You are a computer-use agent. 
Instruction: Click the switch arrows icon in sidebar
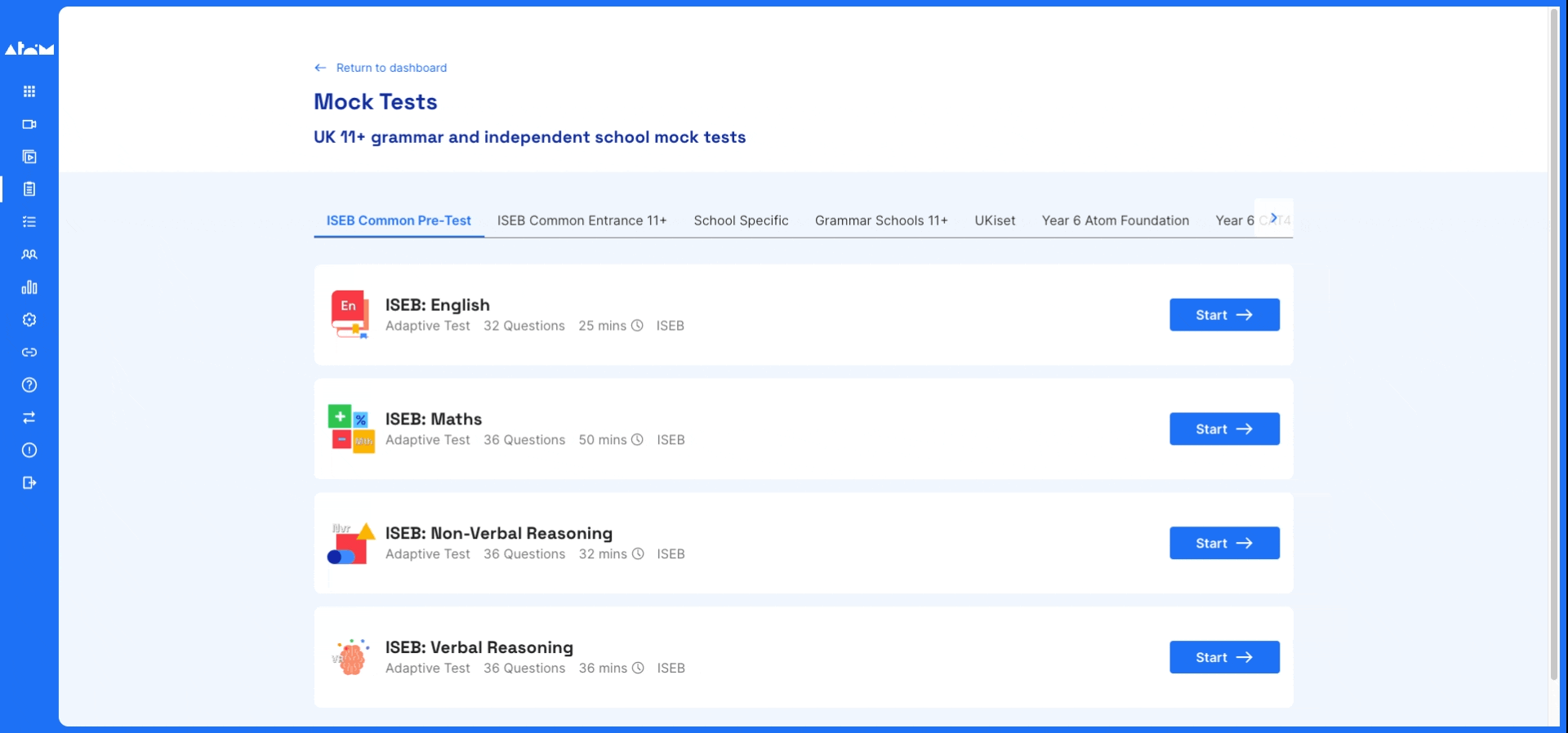(x=29, y=418)
